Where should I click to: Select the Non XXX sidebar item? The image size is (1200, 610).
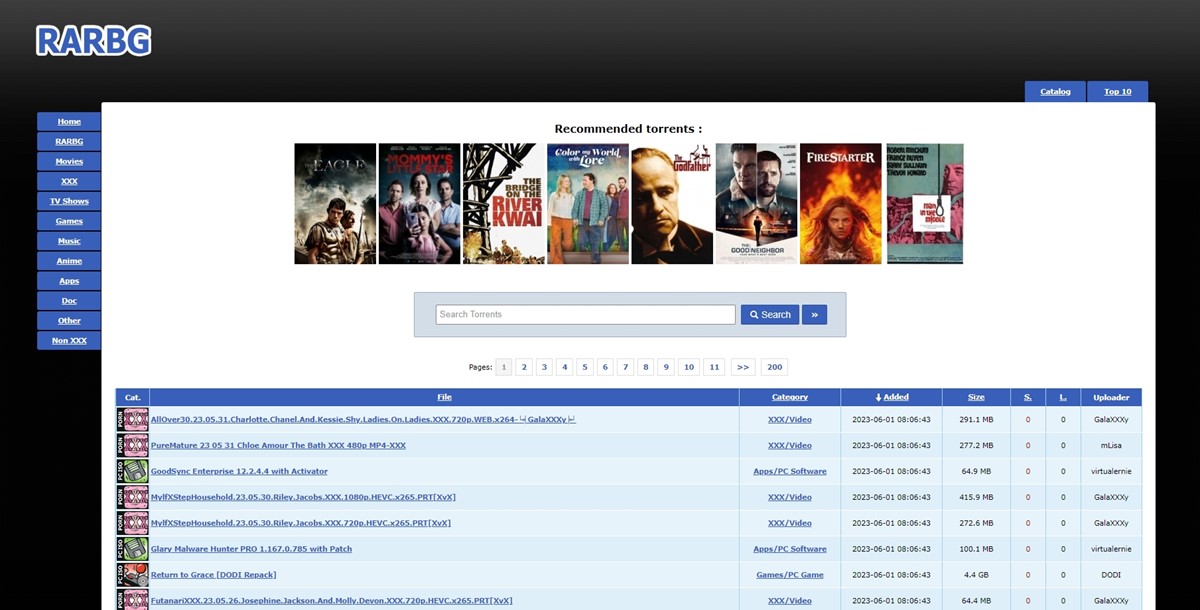tap(69, 341)
